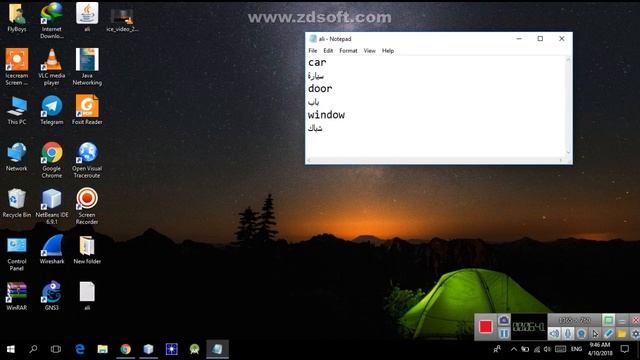The width and height of the screenshot is (640, 360).
Task: Show hidden system tray icons
Action: pyautogui.click(x=514, y=349)
